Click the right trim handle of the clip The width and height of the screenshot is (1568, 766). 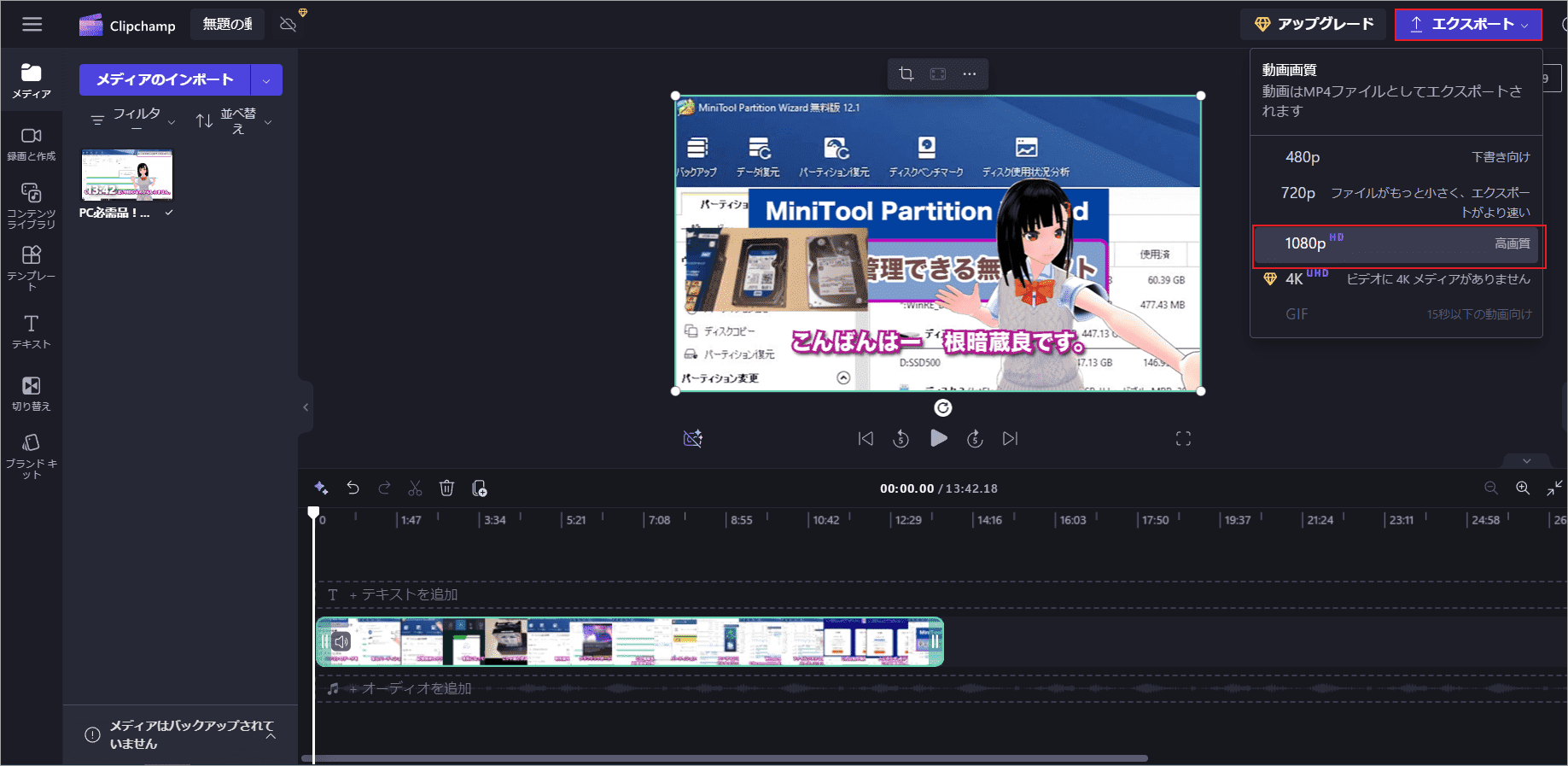pos(936,642)
